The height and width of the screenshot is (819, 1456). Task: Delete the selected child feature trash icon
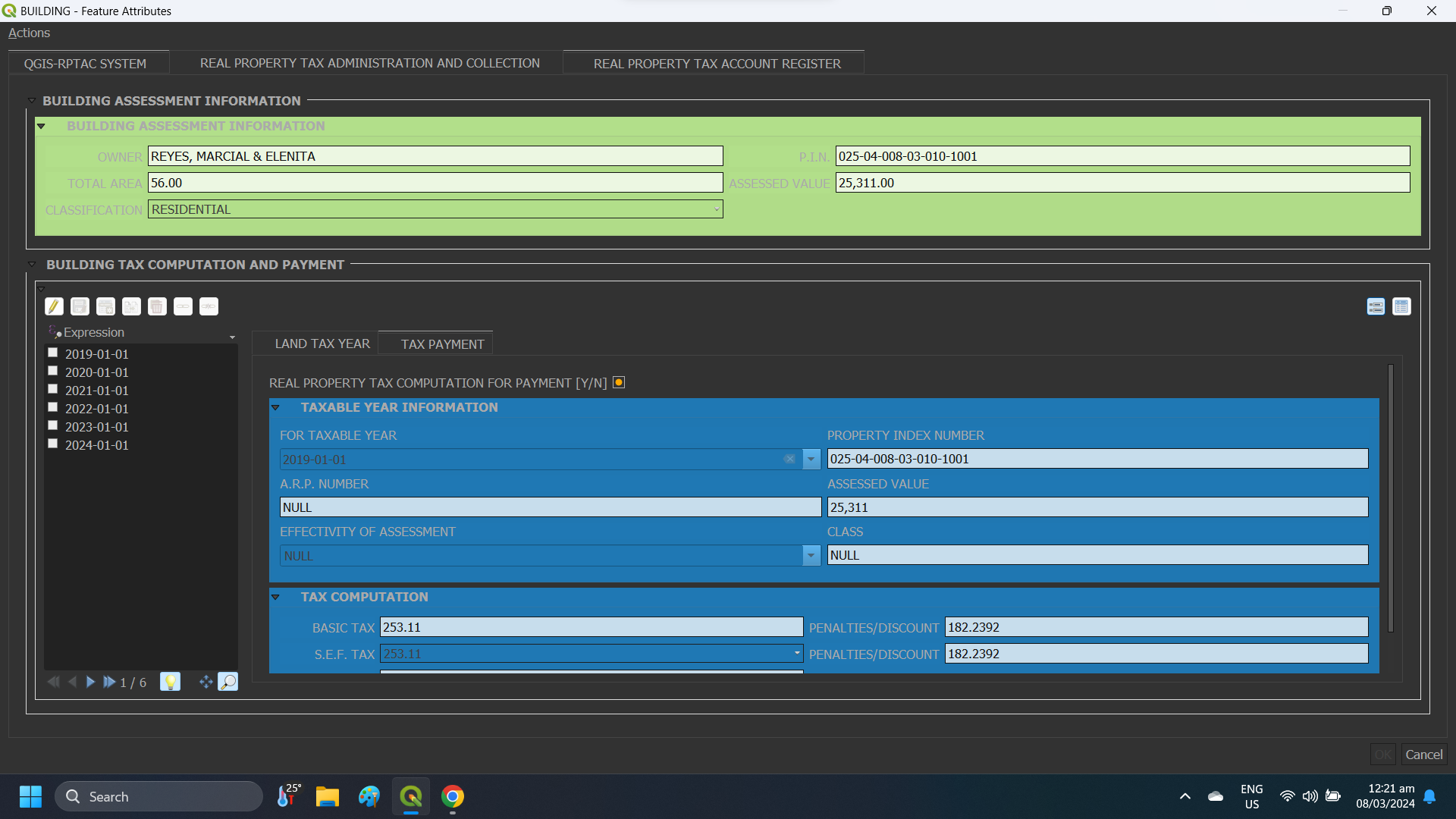tap(157, 306)
